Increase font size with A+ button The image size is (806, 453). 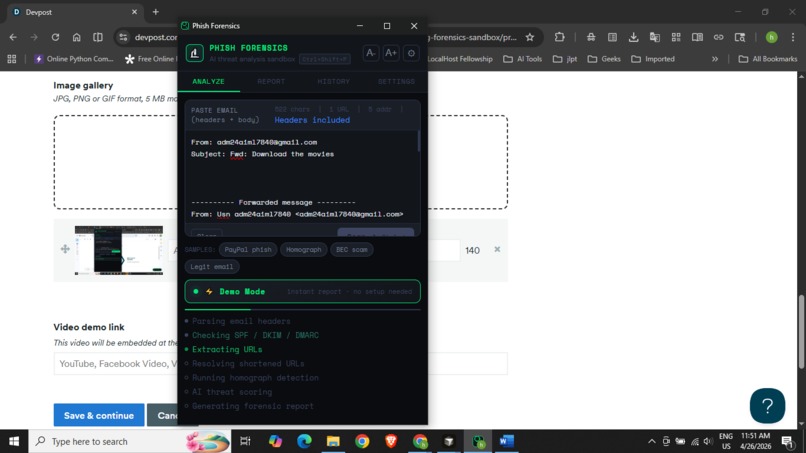tap(391, 53)
